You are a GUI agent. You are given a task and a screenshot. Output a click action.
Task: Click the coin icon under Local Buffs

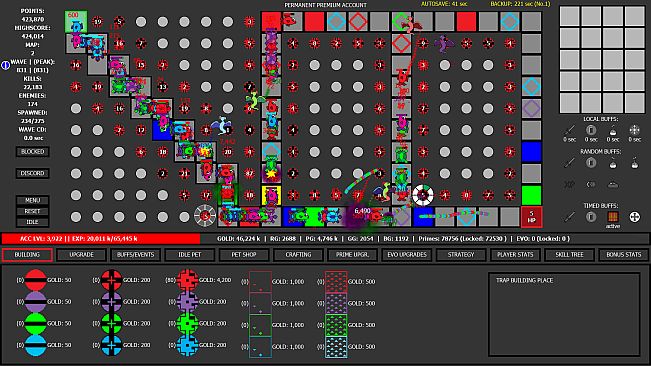[x=591, y=130]
